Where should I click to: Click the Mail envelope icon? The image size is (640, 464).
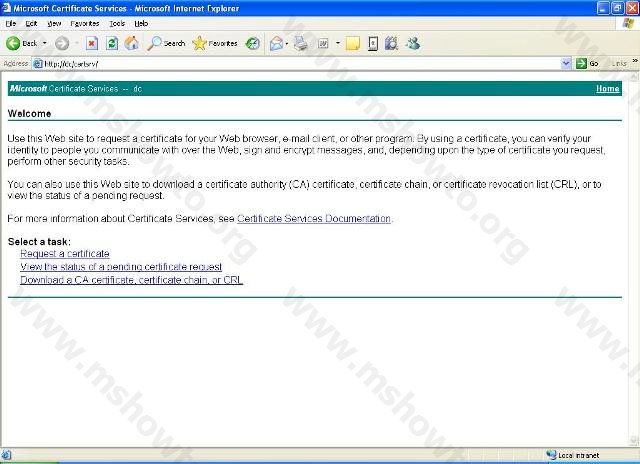pos(276,43)
